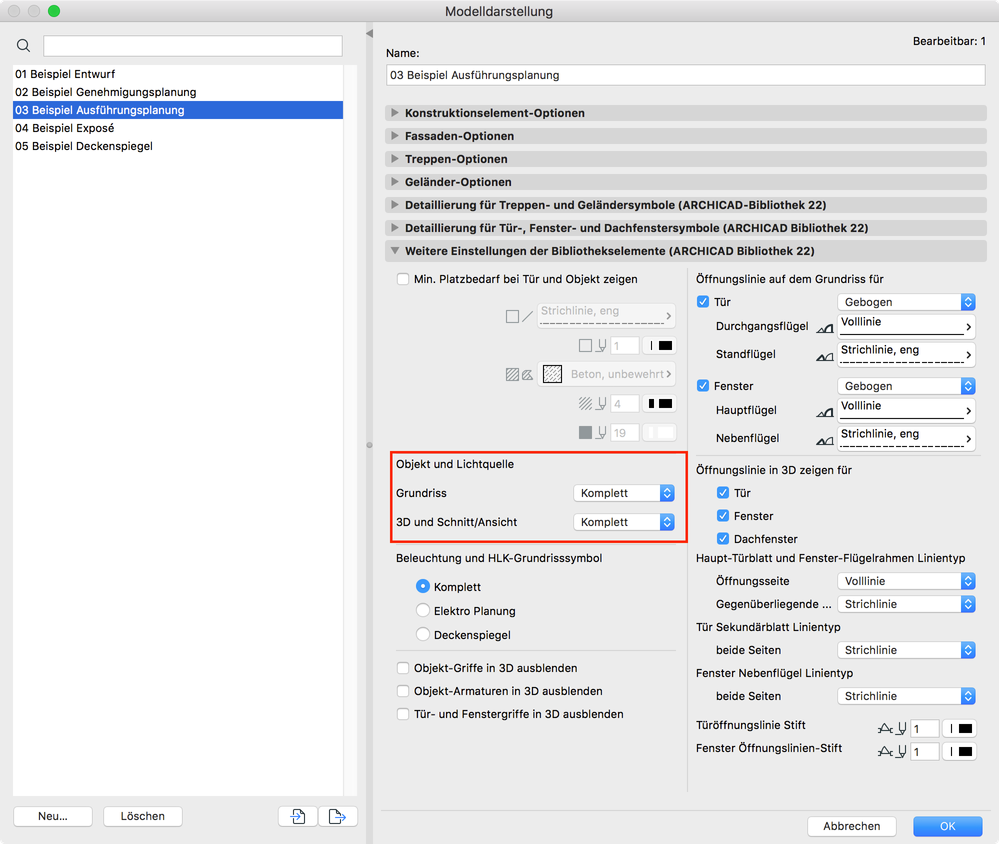Image resolution: width=999 pixels, height=844 pixels.
Task: Click the import model view options icon
Action: [298, 816]
